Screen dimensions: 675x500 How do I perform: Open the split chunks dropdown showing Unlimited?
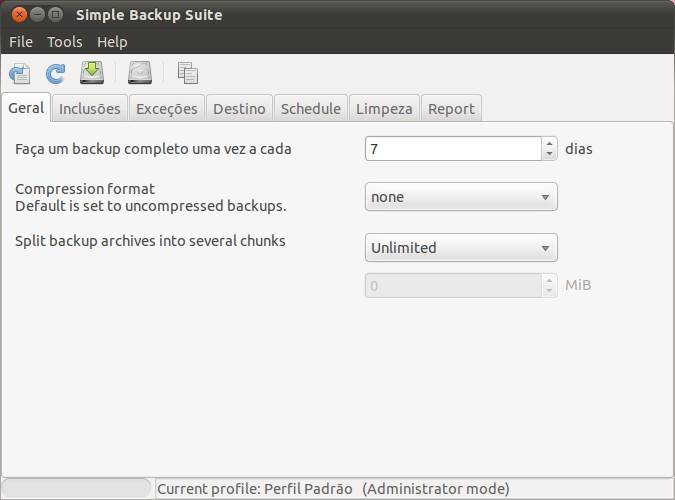461,248
